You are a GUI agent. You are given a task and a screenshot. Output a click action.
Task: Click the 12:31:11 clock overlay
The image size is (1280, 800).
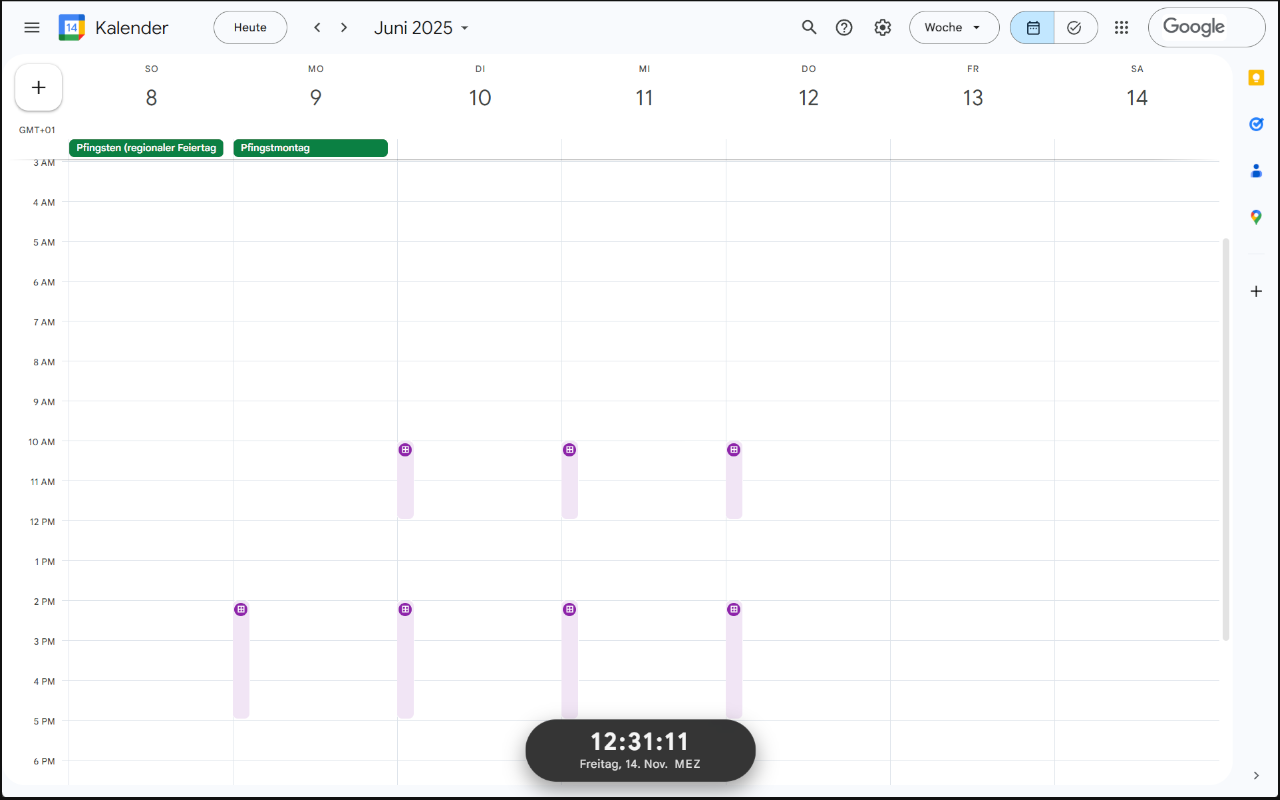[640, 750]
